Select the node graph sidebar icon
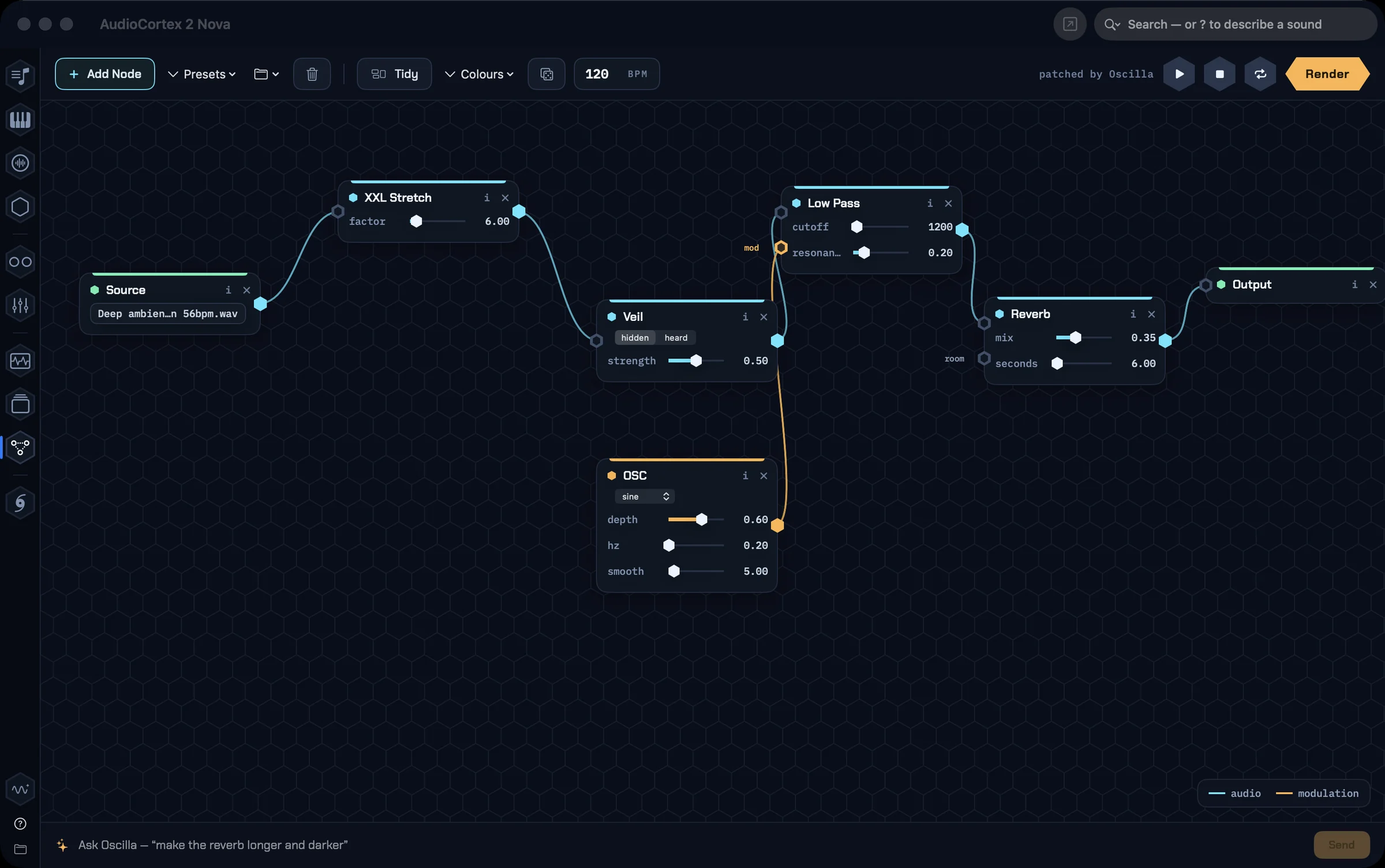The width and height of the screenshot is (1385, 868). click(x=20, y=447)
